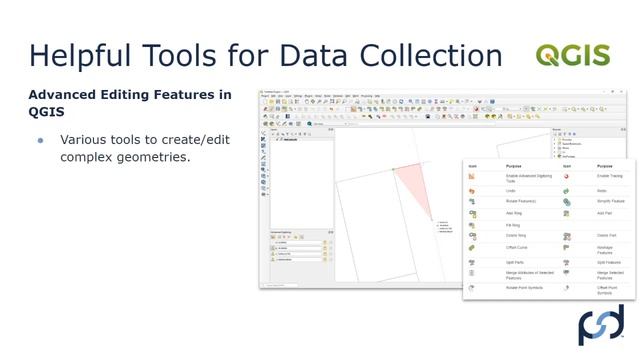Click the Offset Point Symbols icon
The height and width of the screenshot is (360, 640).
567,288
